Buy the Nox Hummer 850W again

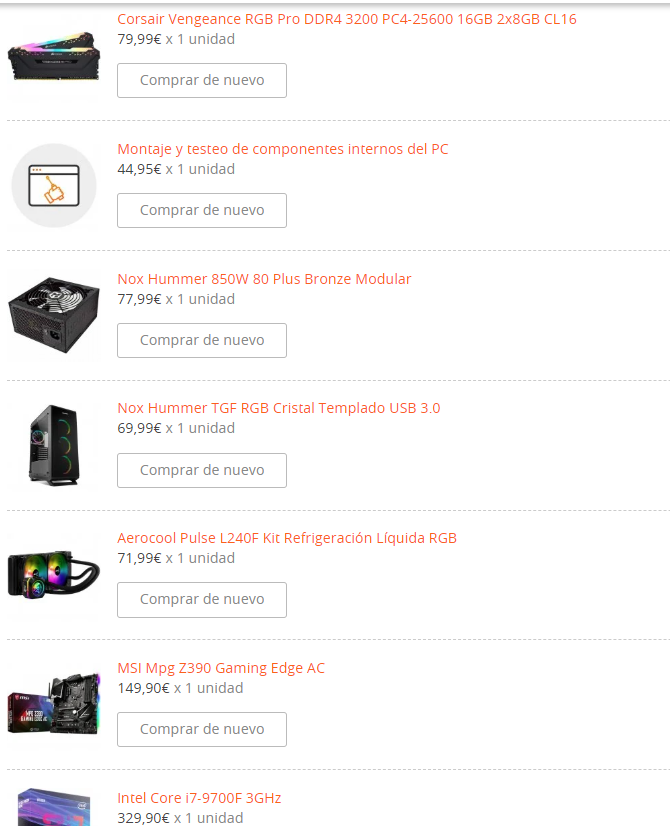click(202, 340)
